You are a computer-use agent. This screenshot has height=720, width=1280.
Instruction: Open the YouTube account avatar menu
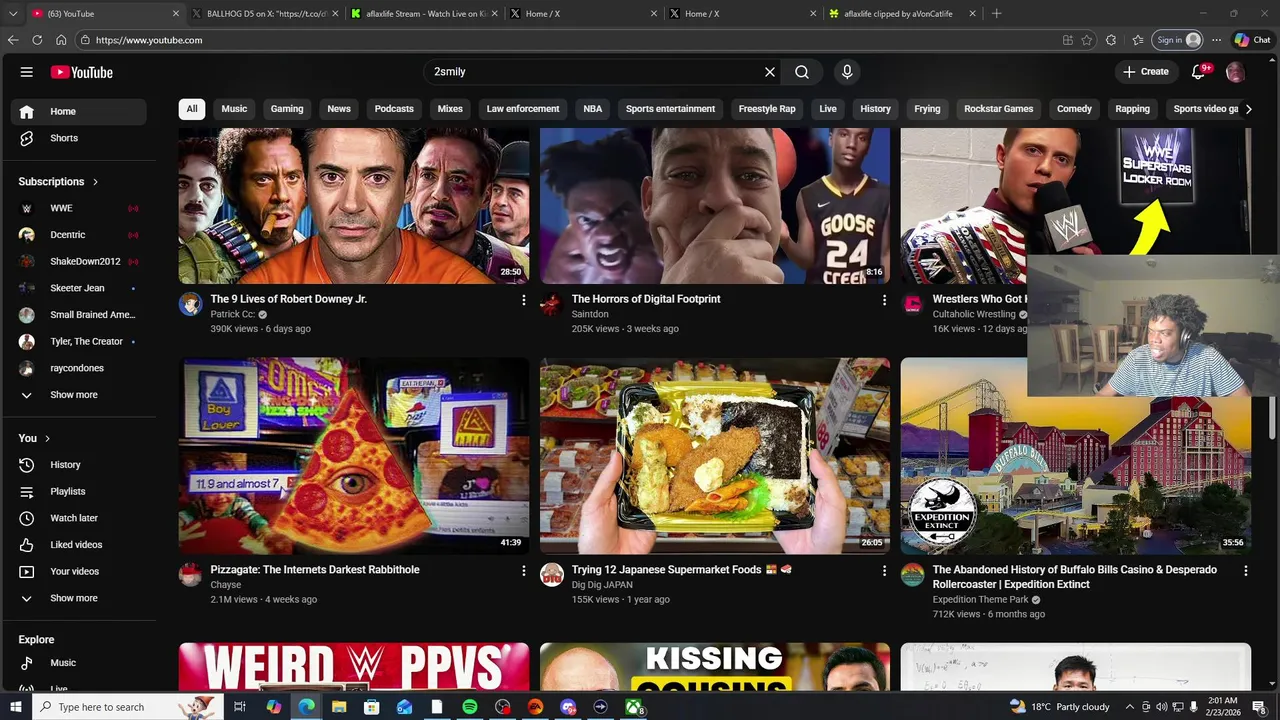1235,72
